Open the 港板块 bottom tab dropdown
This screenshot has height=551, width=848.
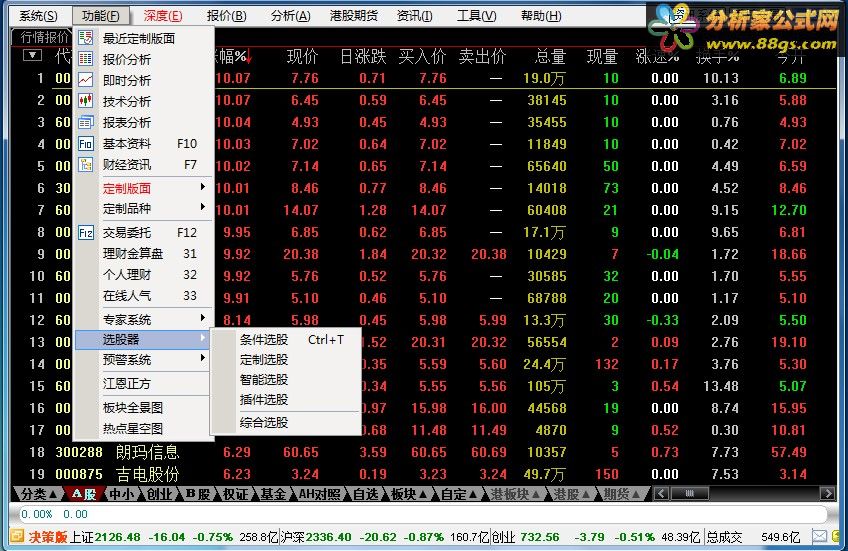(515, 494)
